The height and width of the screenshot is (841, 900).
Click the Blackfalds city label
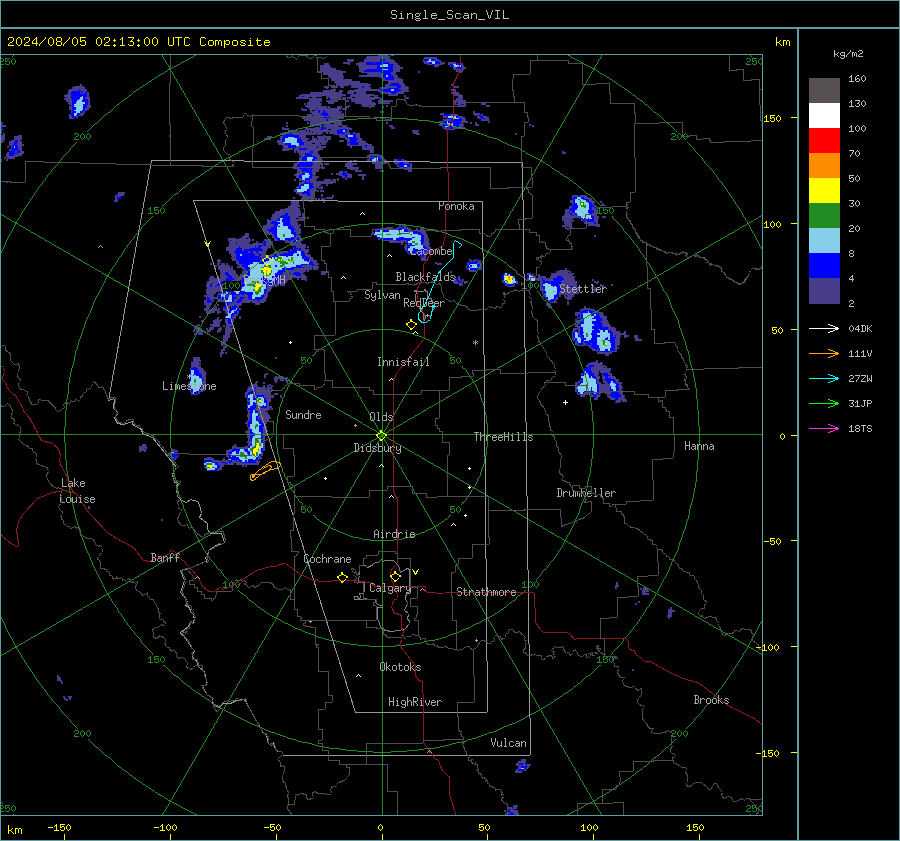pos(425,277)
